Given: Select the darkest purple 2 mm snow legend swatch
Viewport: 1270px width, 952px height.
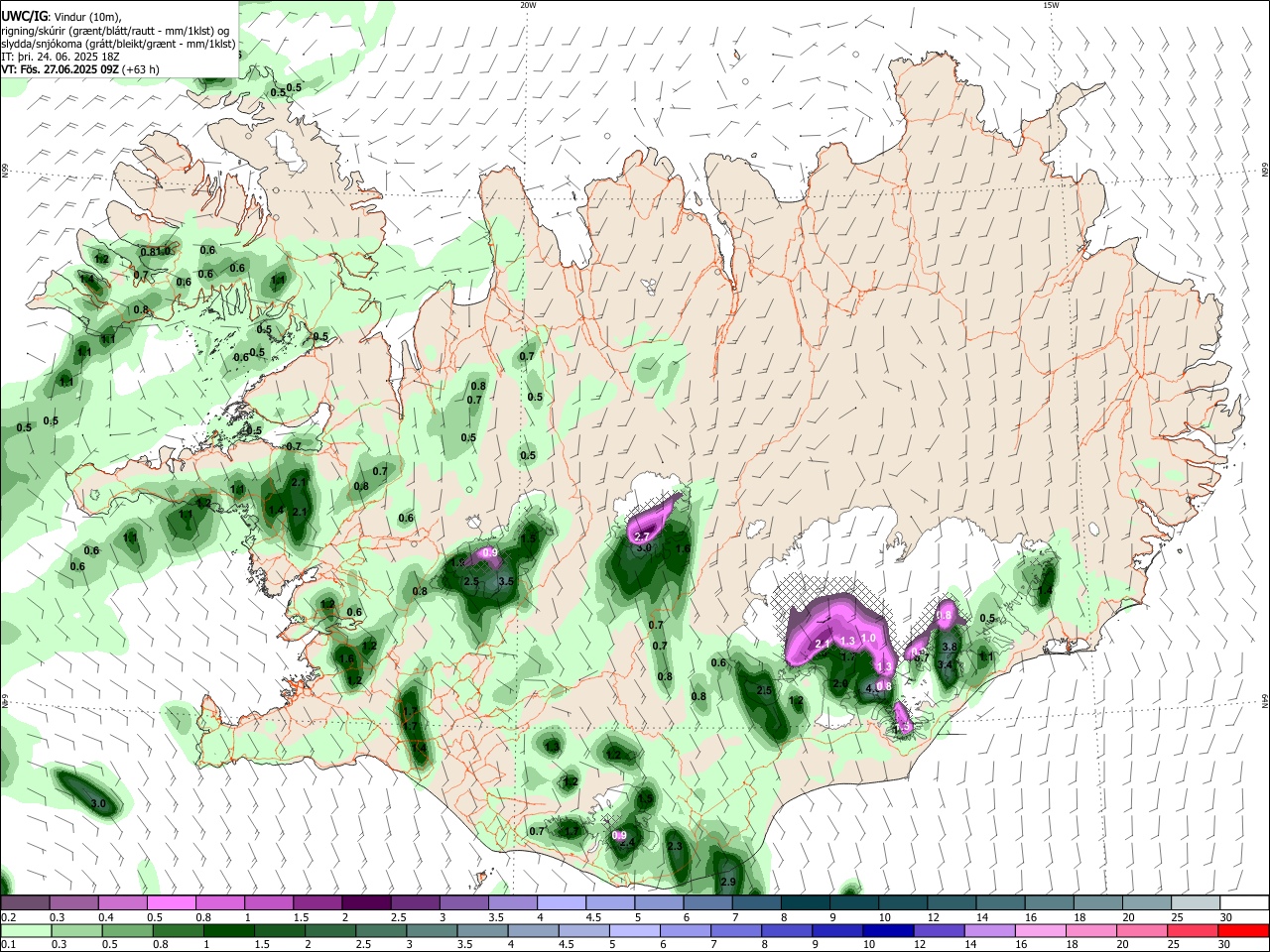Looking at the screenshot, I should coord(365,902).
